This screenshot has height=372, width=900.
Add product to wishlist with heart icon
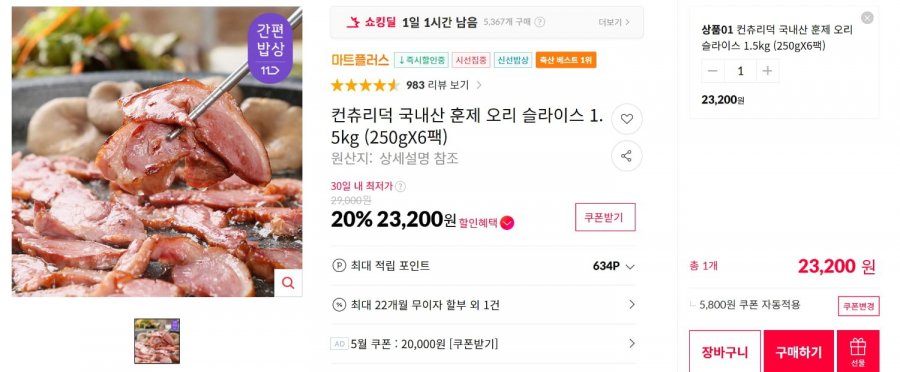tap(627, 119)
